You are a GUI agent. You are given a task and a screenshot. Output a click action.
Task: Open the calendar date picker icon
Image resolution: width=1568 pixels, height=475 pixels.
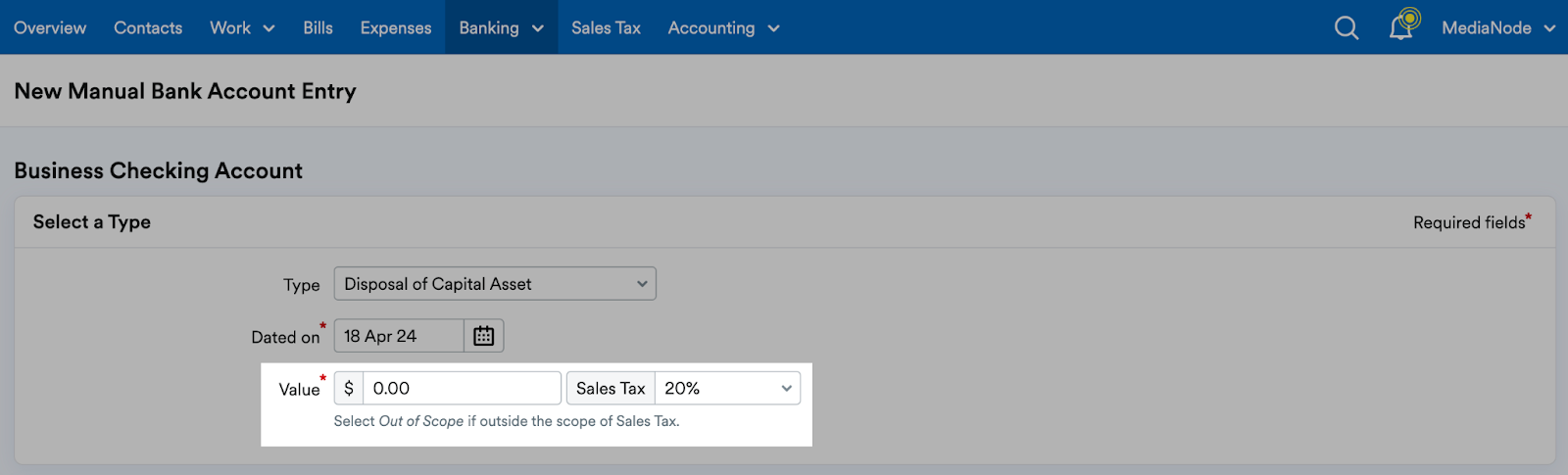coord(484,336)
